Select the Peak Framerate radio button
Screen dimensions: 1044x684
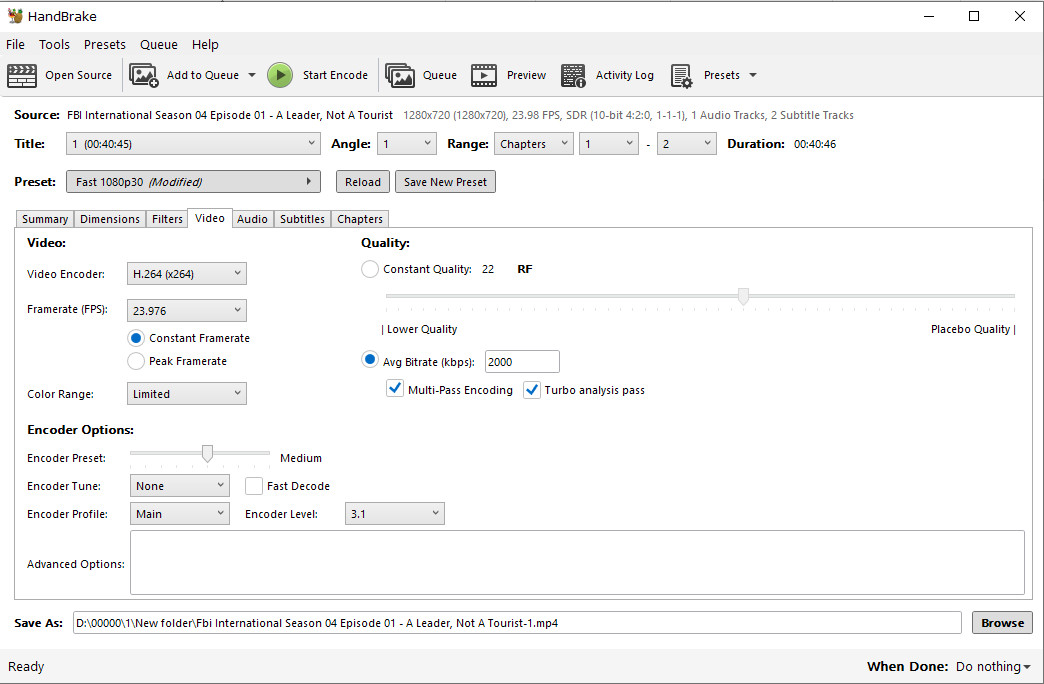coord(136,361)
